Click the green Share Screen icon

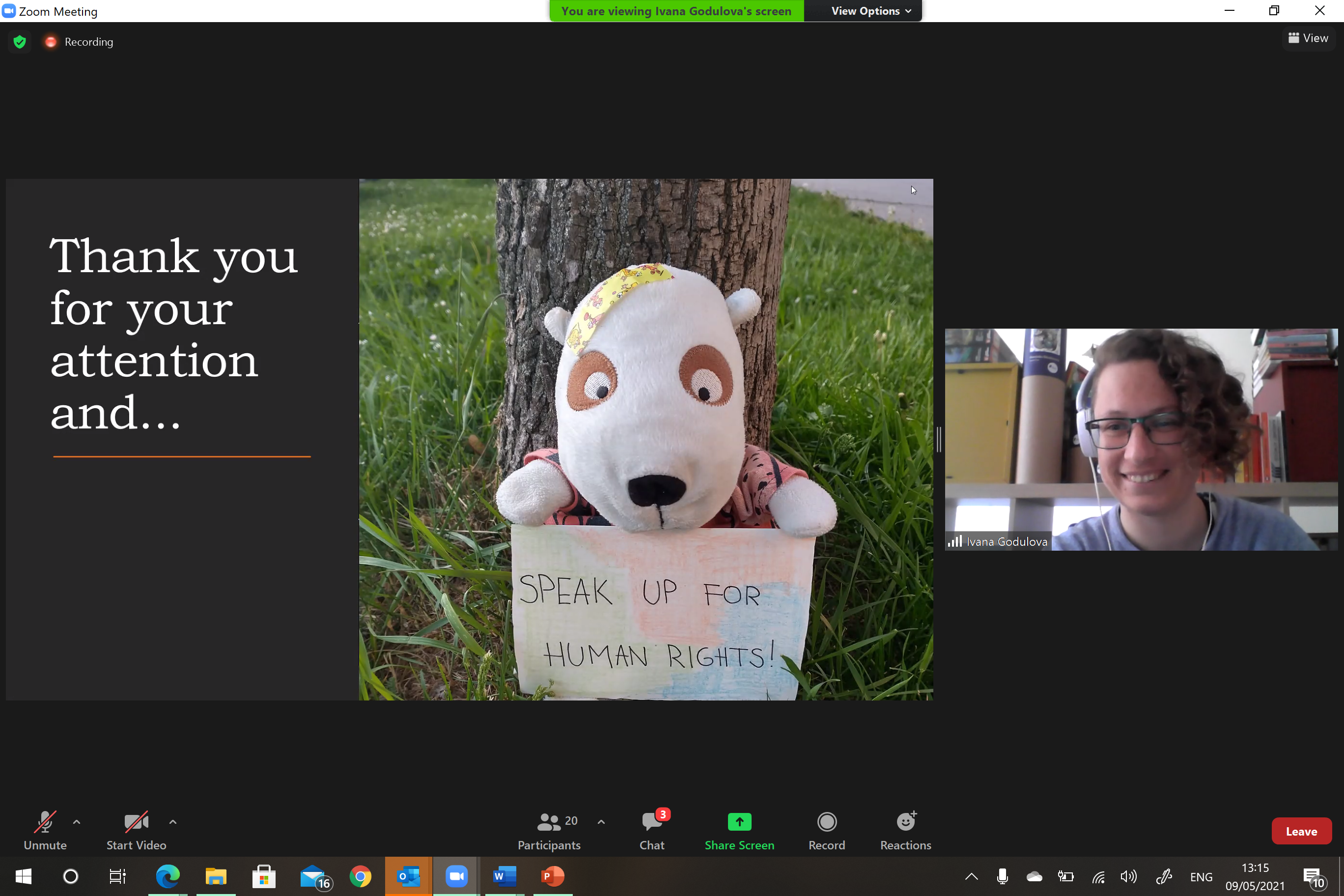coord(739,822)
